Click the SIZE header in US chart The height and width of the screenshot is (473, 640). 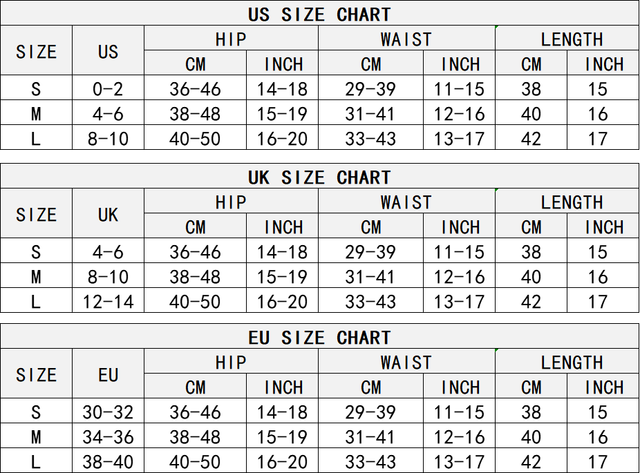(37, 52)
